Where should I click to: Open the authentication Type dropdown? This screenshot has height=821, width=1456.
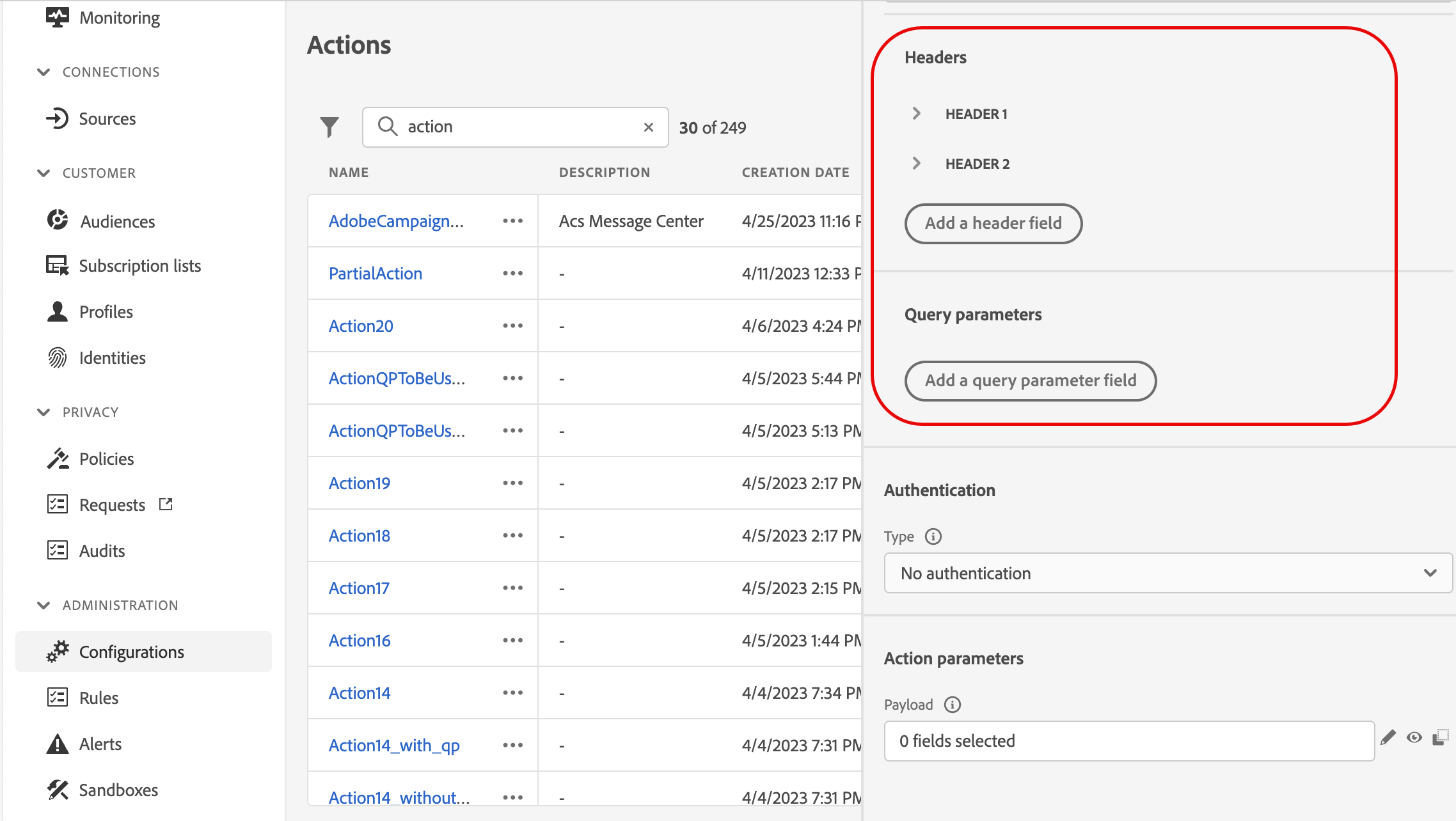pyautogui.click(x=1167, y=573)
